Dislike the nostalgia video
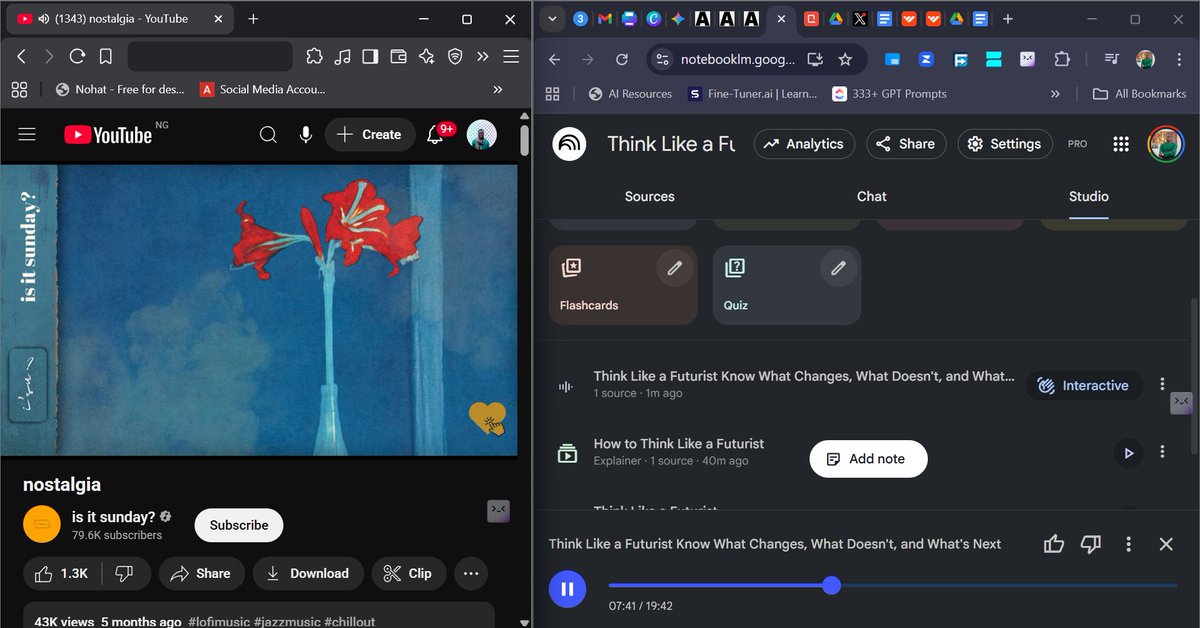This screenshot has width=1200, height=628. (125, 573)
